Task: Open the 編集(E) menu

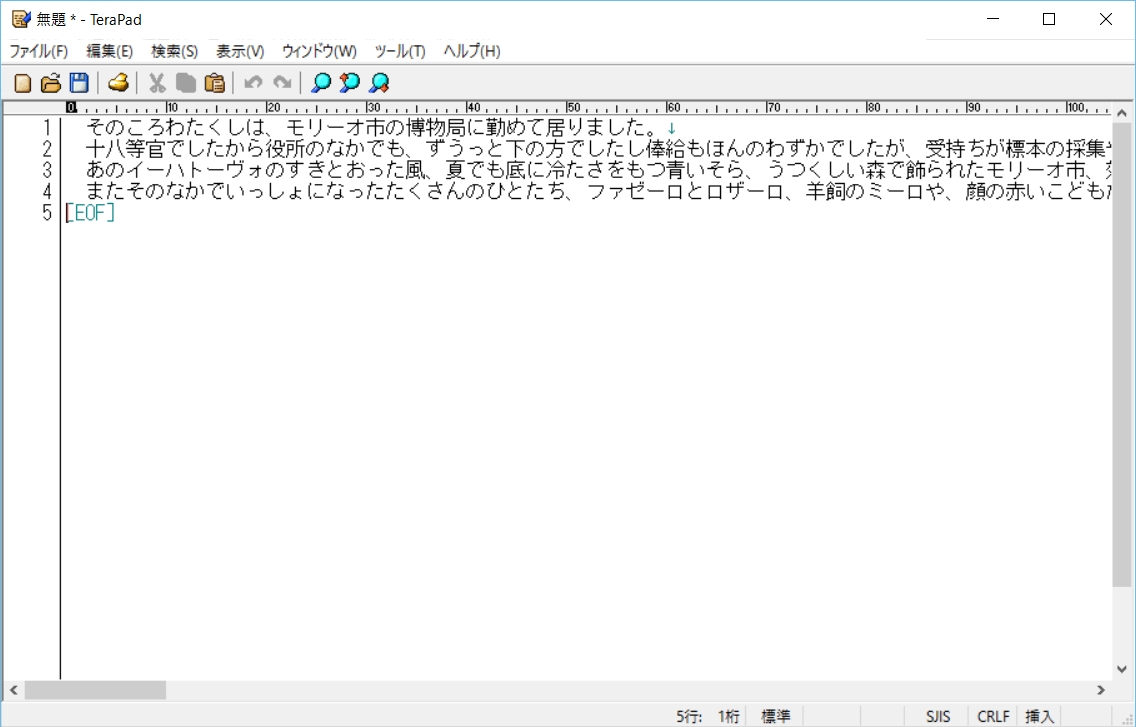Action: click(x=109, y=51)
